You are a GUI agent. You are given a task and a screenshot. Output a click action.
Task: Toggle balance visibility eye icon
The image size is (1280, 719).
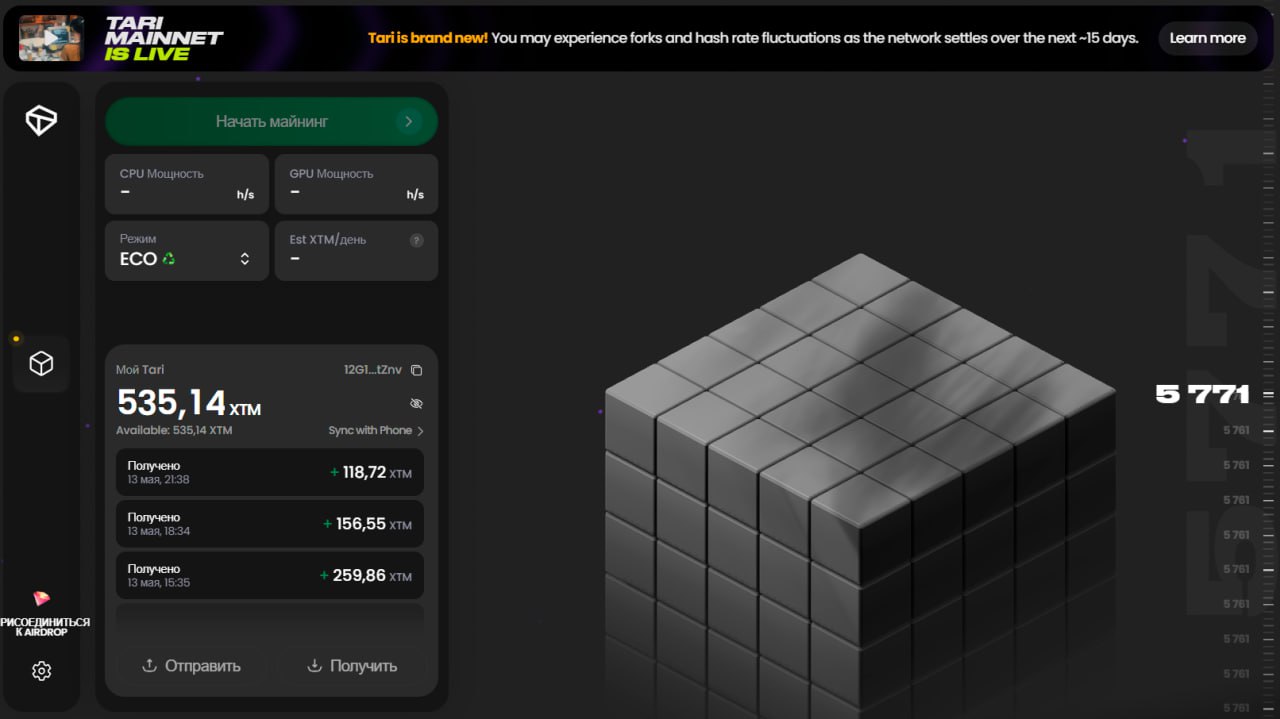(x=417, y=403)
